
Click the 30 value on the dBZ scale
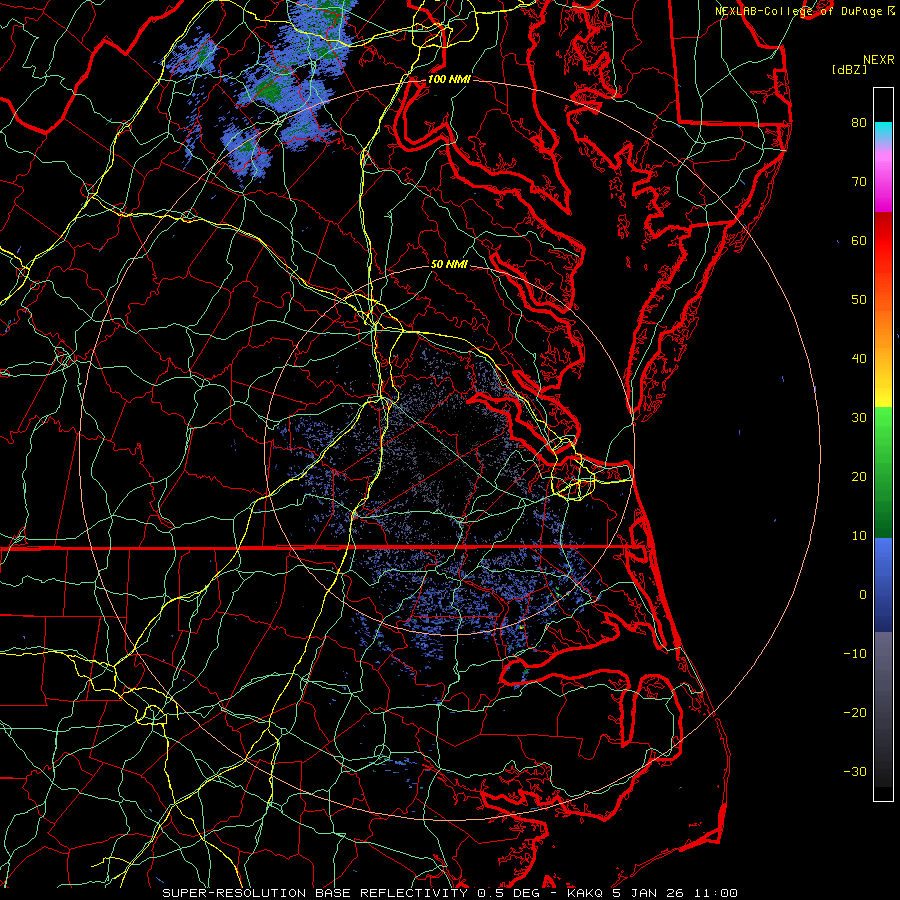click(859, 417)
